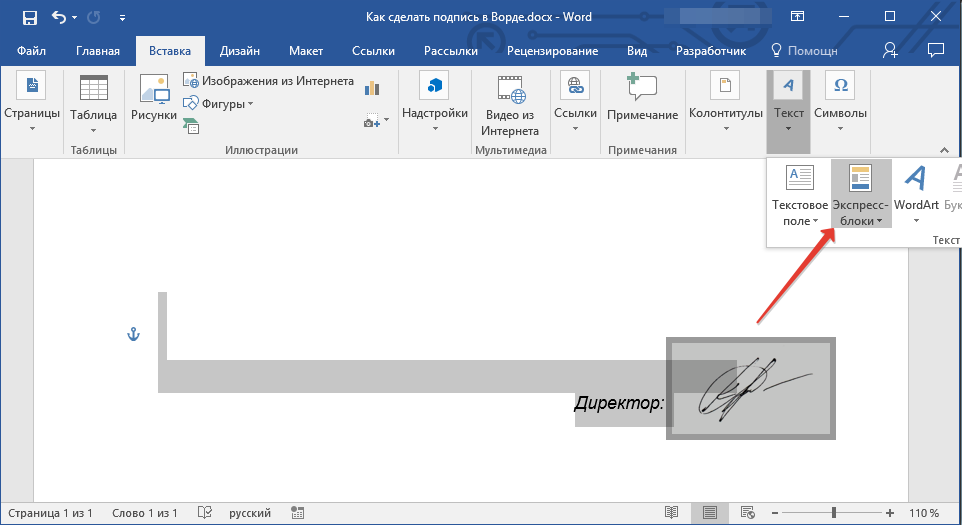Switch to Web Layout view
The height and width of the screenshot is (525, 962).
(747, 513)
